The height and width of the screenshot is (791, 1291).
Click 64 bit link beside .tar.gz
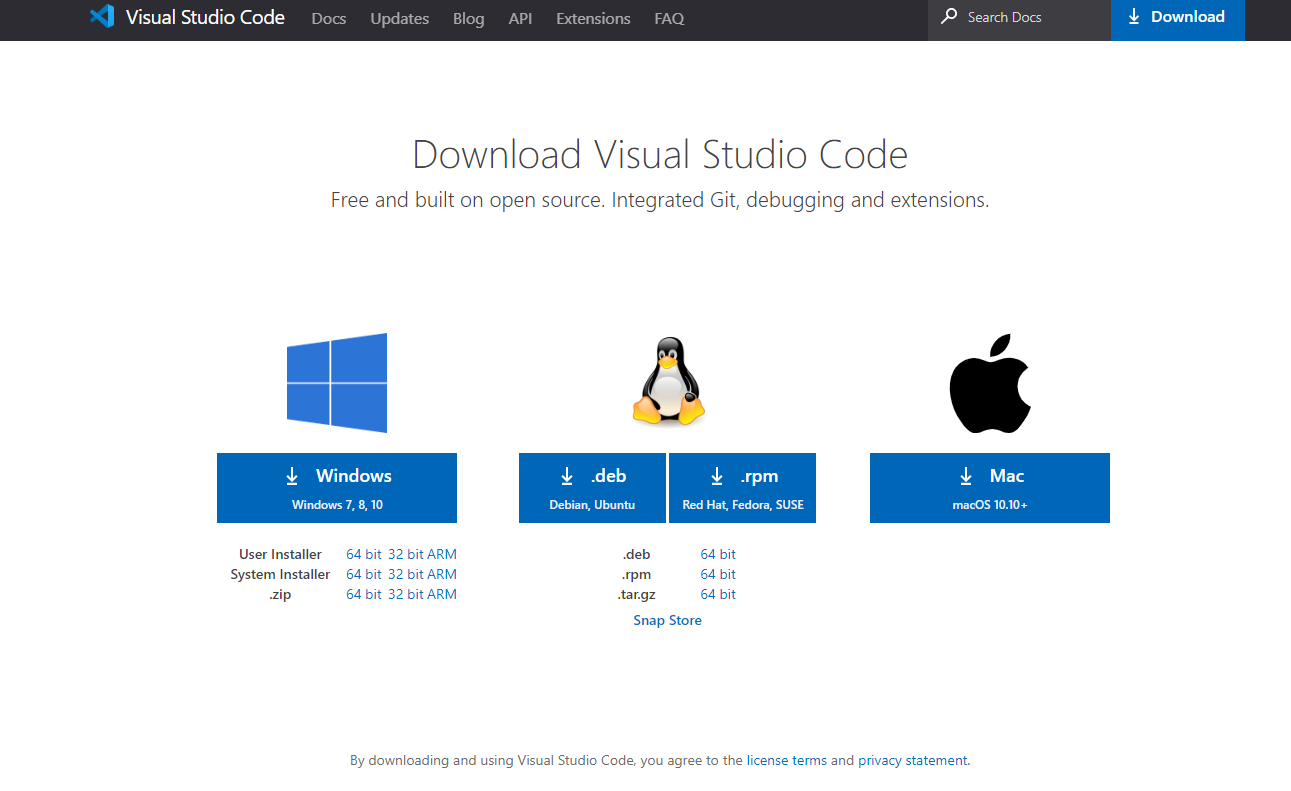[x=718, y=594]
